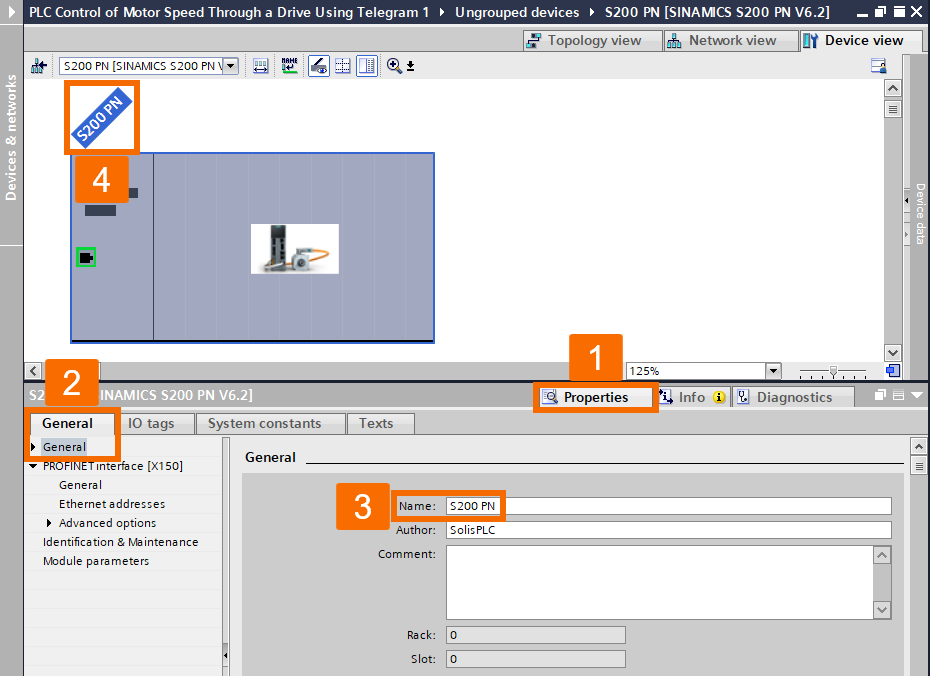This screenshot has height=676, width=930.
Task: Click the properties panel scroll options icon
Action: [919, 466]
